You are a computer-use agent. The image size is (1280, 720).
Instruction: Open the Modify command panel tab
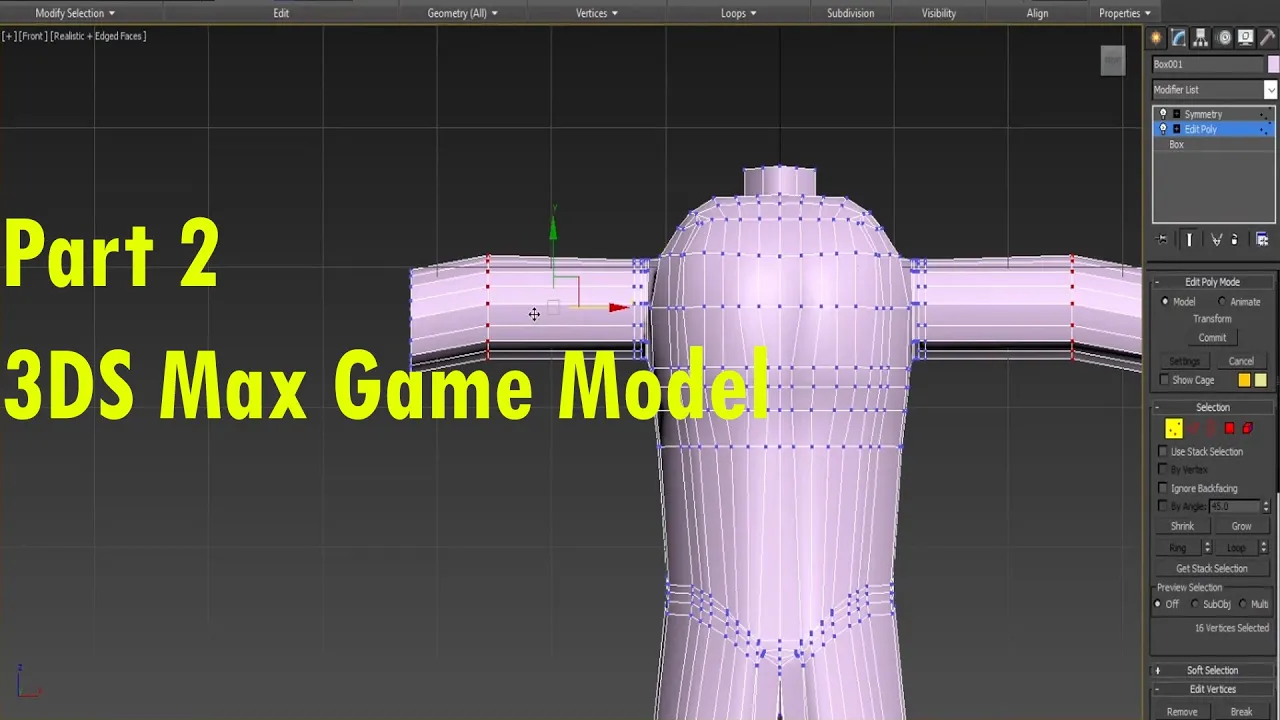[1178, 38]
